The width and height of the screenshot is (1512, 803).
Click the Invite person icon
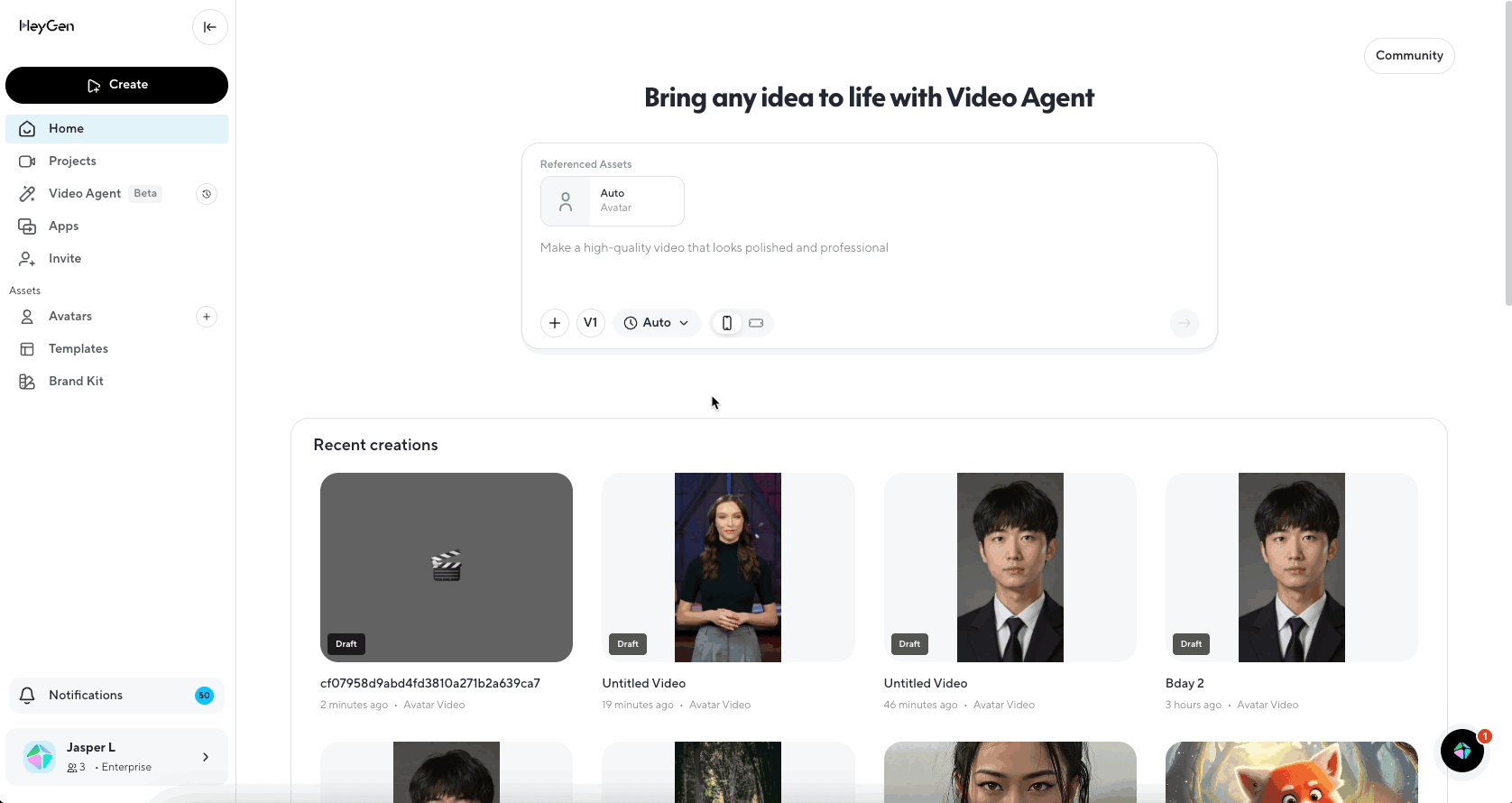[x=27, y=259]
